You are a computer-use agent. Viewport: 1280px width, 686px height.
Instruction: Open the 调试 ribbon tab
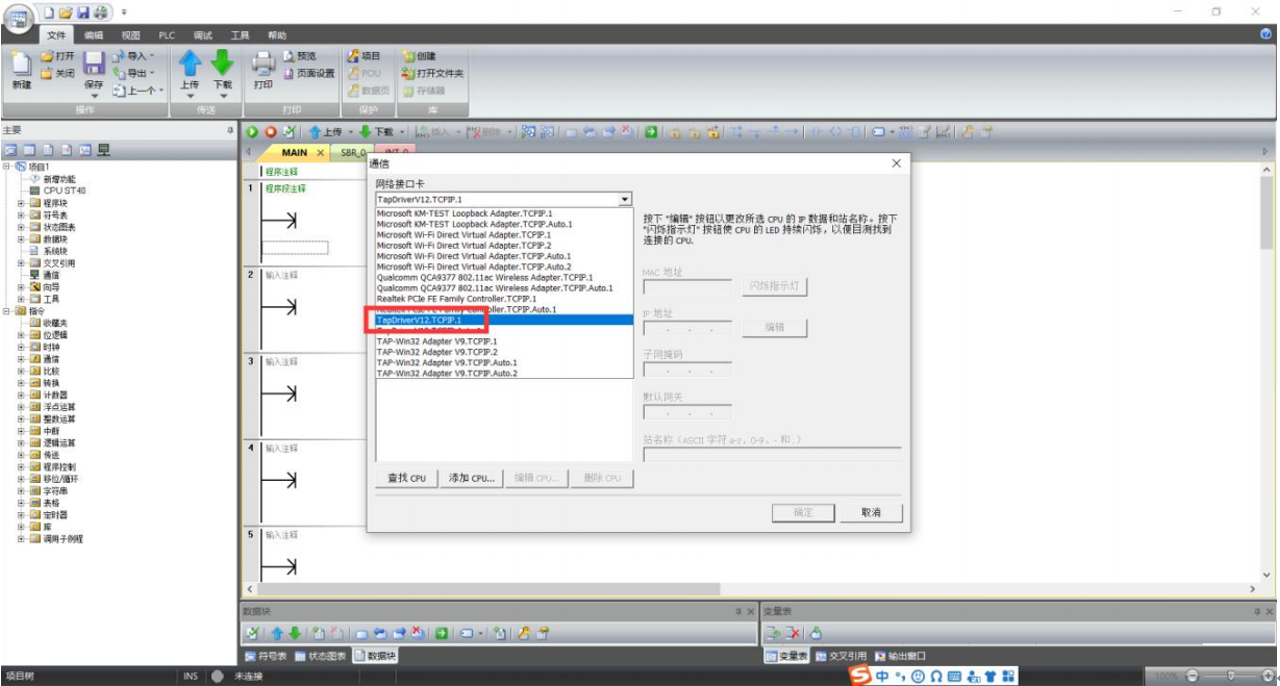click(203, 35)
